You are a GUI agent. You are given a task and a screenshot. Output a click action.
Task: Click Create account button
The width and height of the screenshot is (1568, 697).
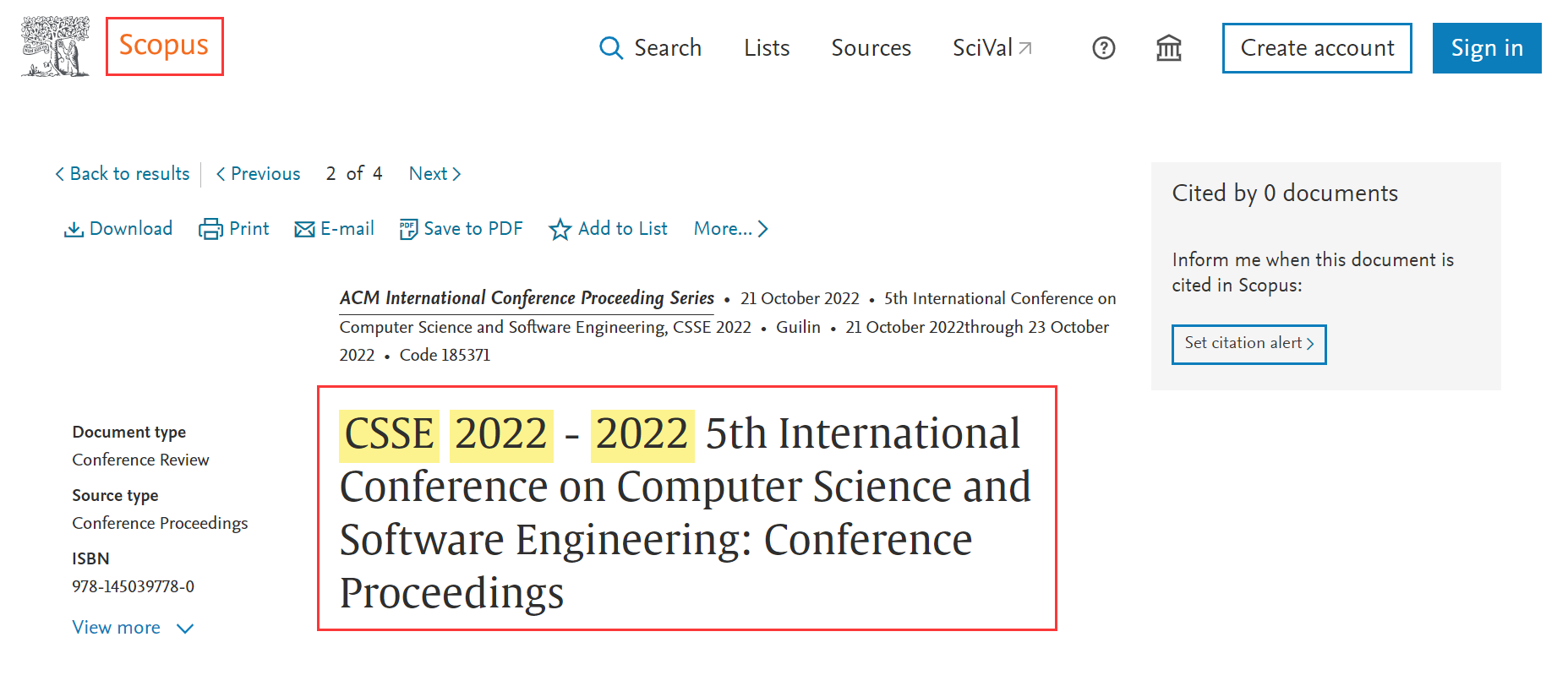[x=1317, y=48]
